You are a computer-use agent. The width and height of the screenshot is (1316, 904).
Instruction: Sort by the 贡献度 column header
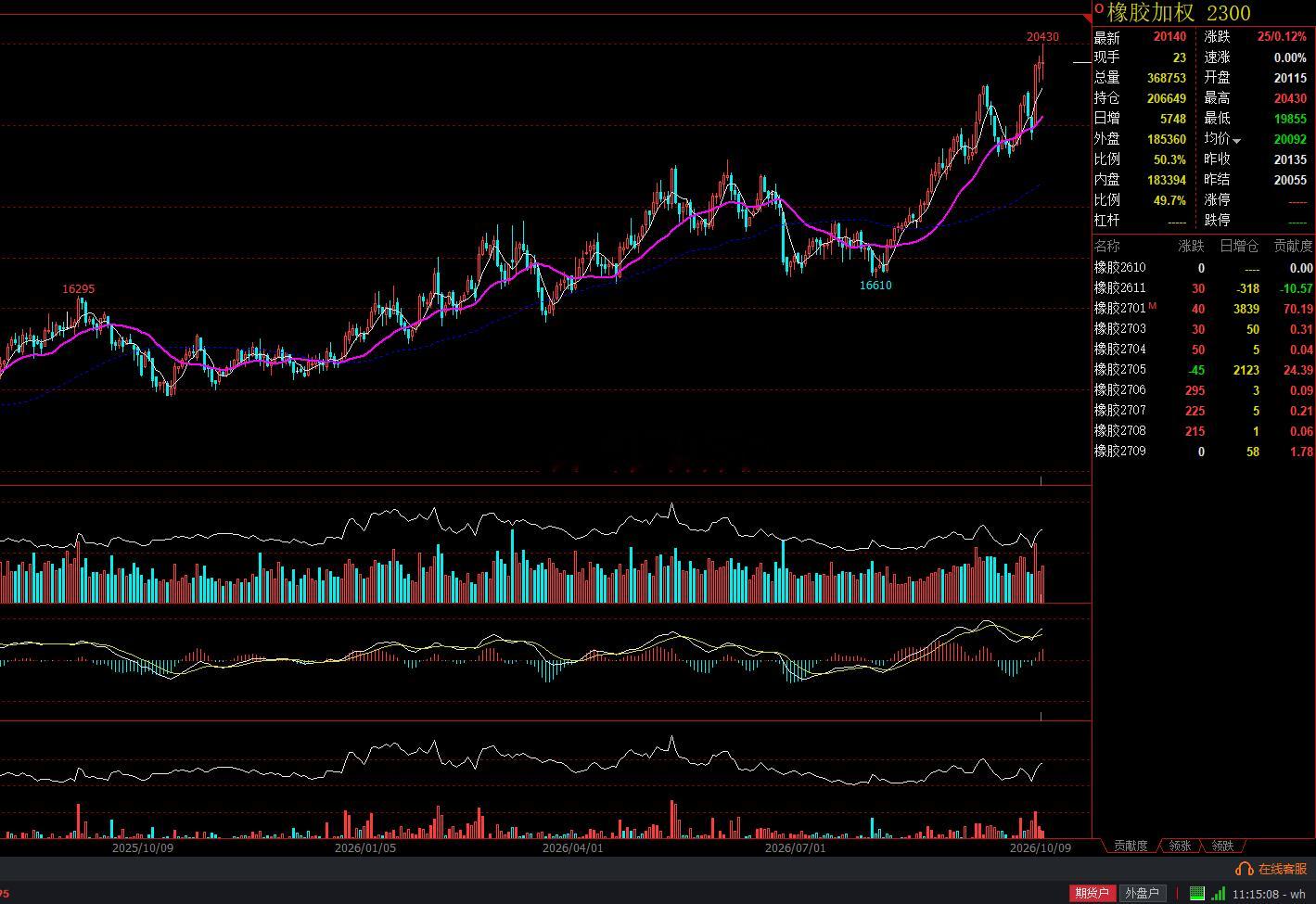[1293, 246]
